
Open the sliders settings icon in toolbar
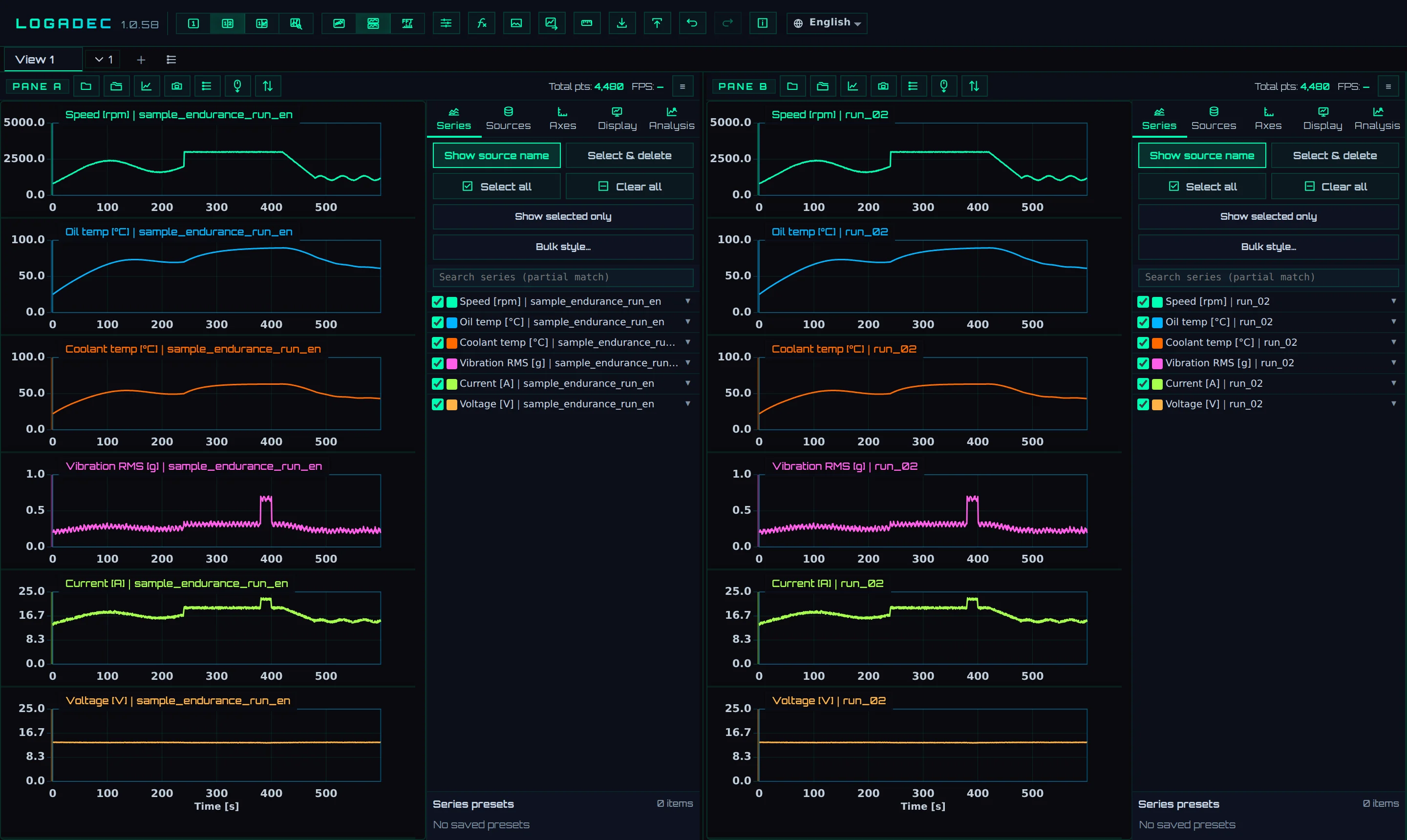(x=446, y=23)
